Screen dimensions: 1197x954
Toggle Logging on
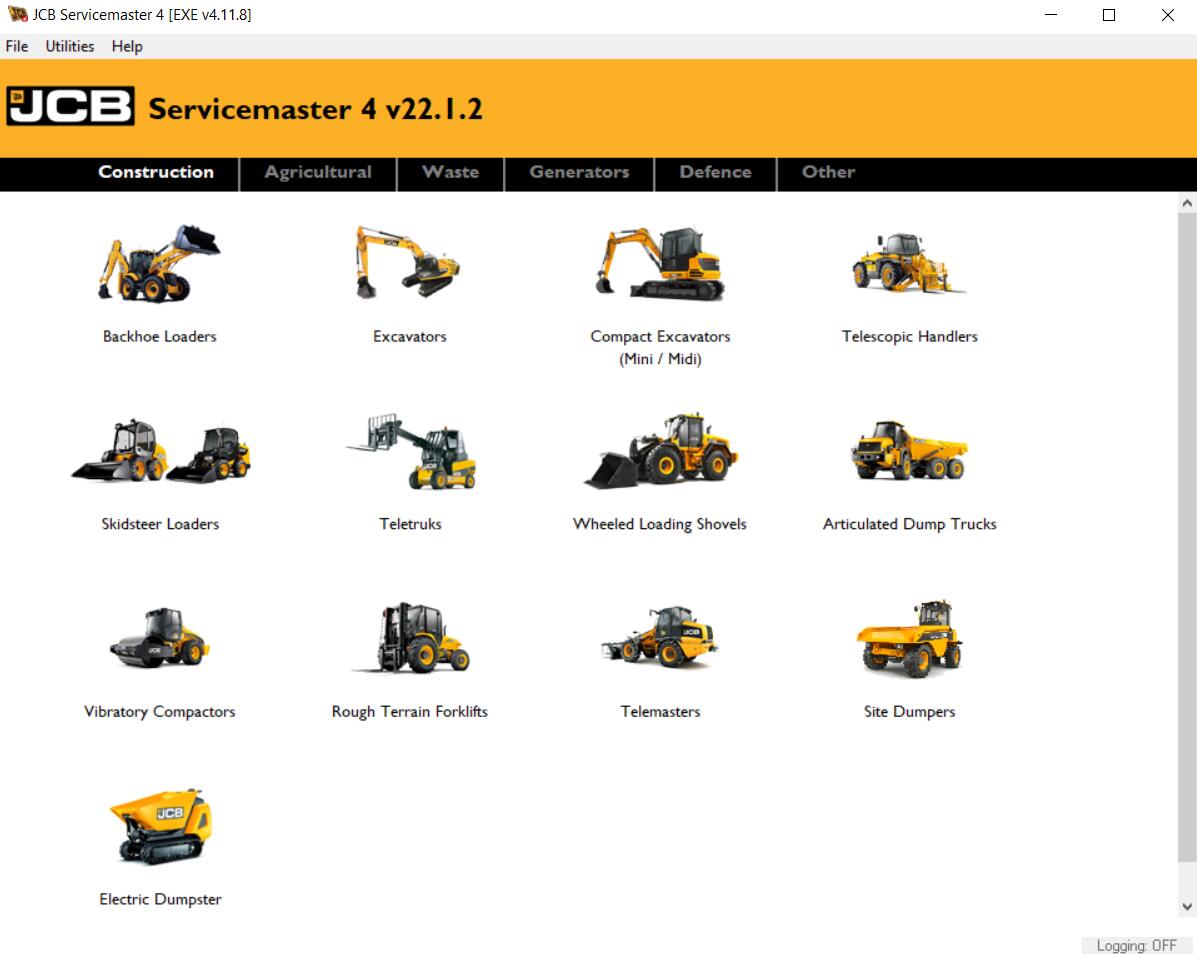(x=1135, y=945)
